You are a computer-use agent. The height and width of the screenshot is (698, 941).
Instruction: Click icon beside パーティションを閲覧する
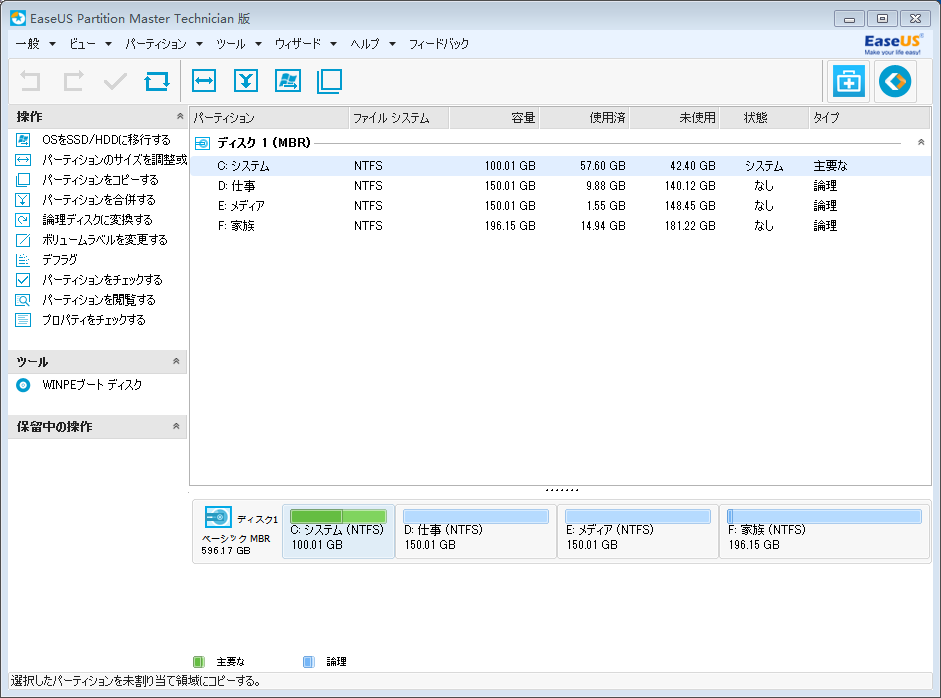[x=23, y=300]
